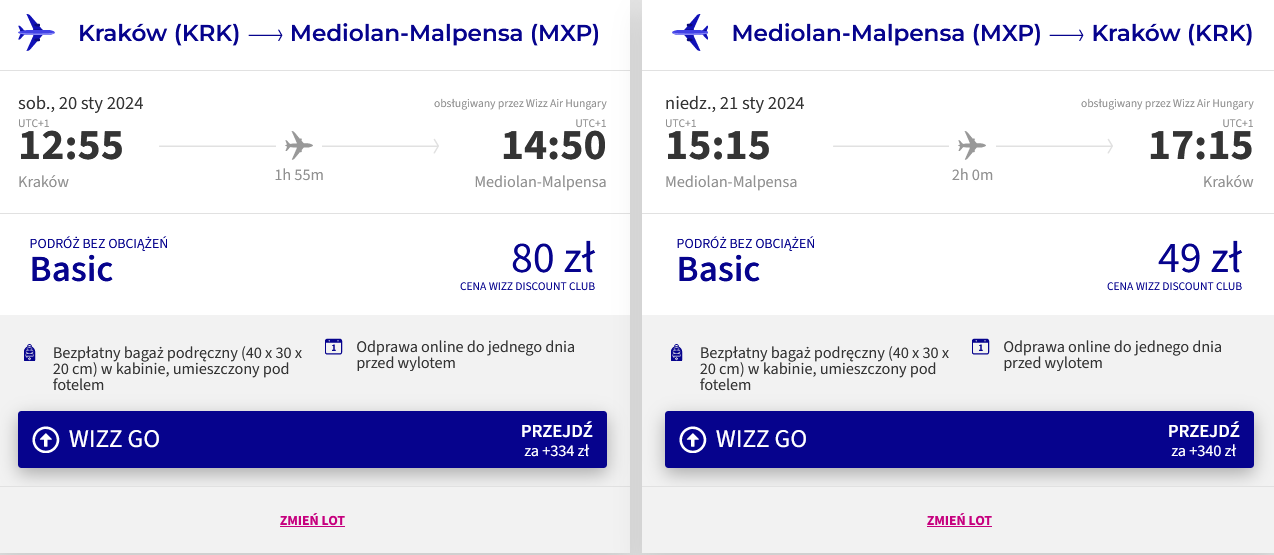Screen dimensions: 1274x555
Task: Click the 49 zł Wizz Discount Club price
Action: pyautogui.click(x=1199, y=259)
